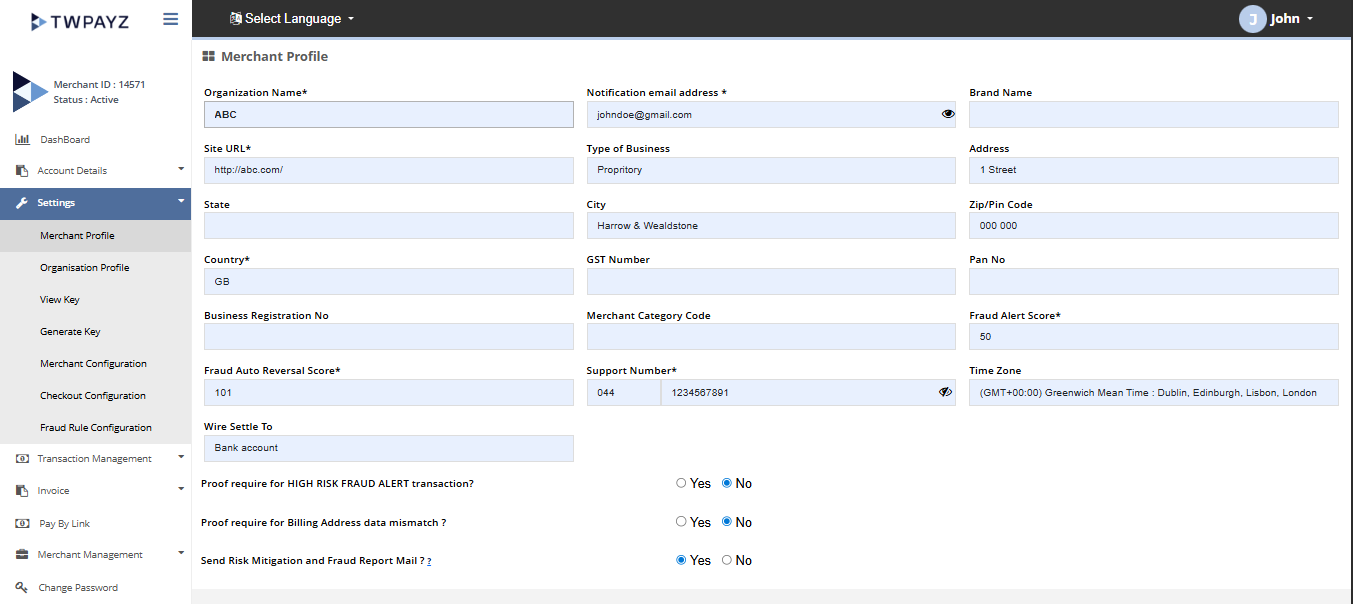Viewport: 1353px width, 604px height.
Task: Click the hamburger menu icon
Action: point(170,19)
